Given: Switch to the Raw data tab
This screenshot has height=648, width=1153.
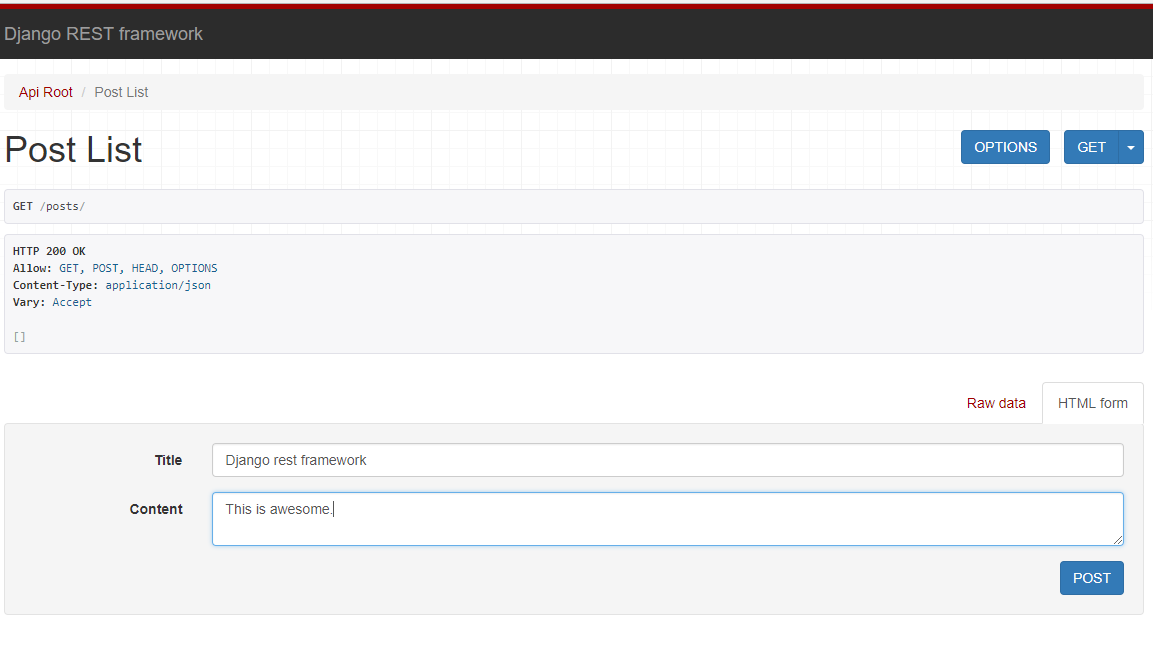Looking at the screenshot, I should pos(996,403).
